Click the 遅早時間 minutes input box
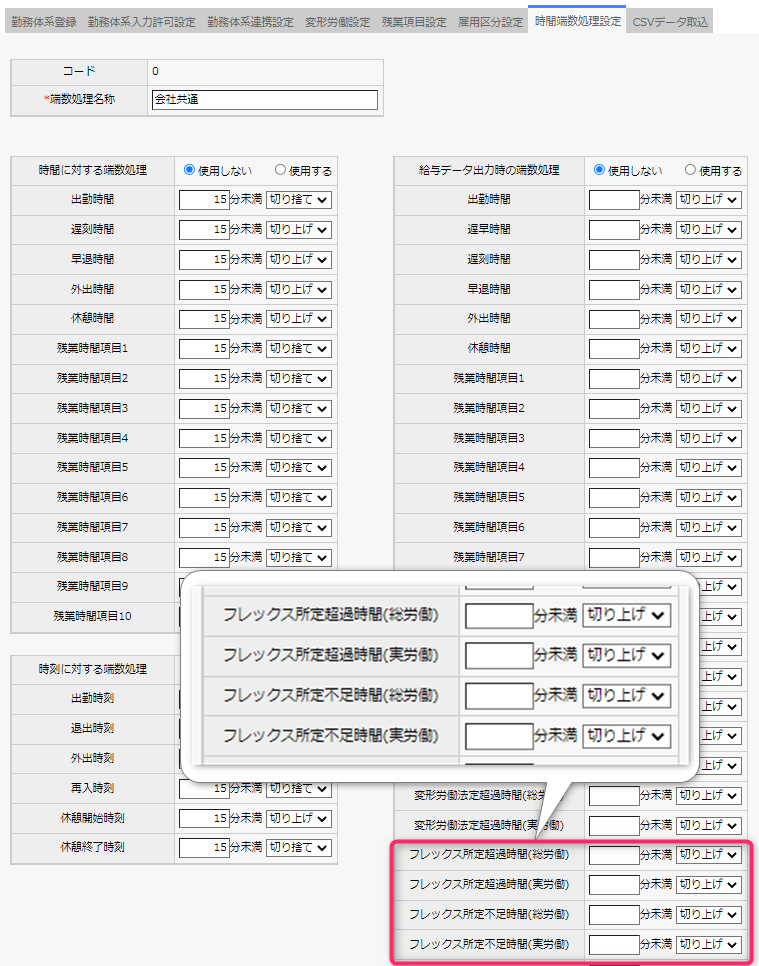 pos(613,230)
